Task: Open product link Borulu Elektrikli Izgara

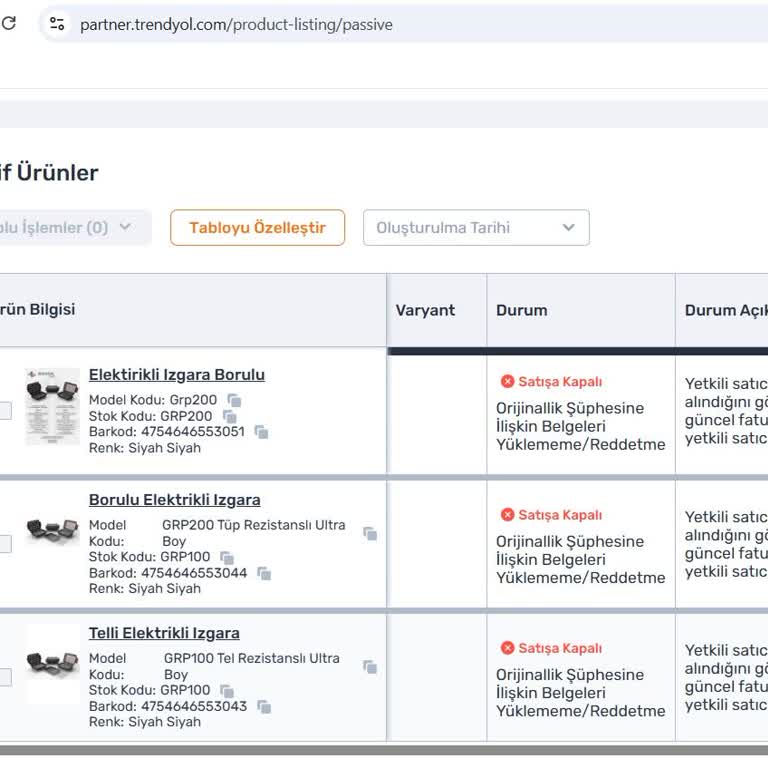Action: 175,500
